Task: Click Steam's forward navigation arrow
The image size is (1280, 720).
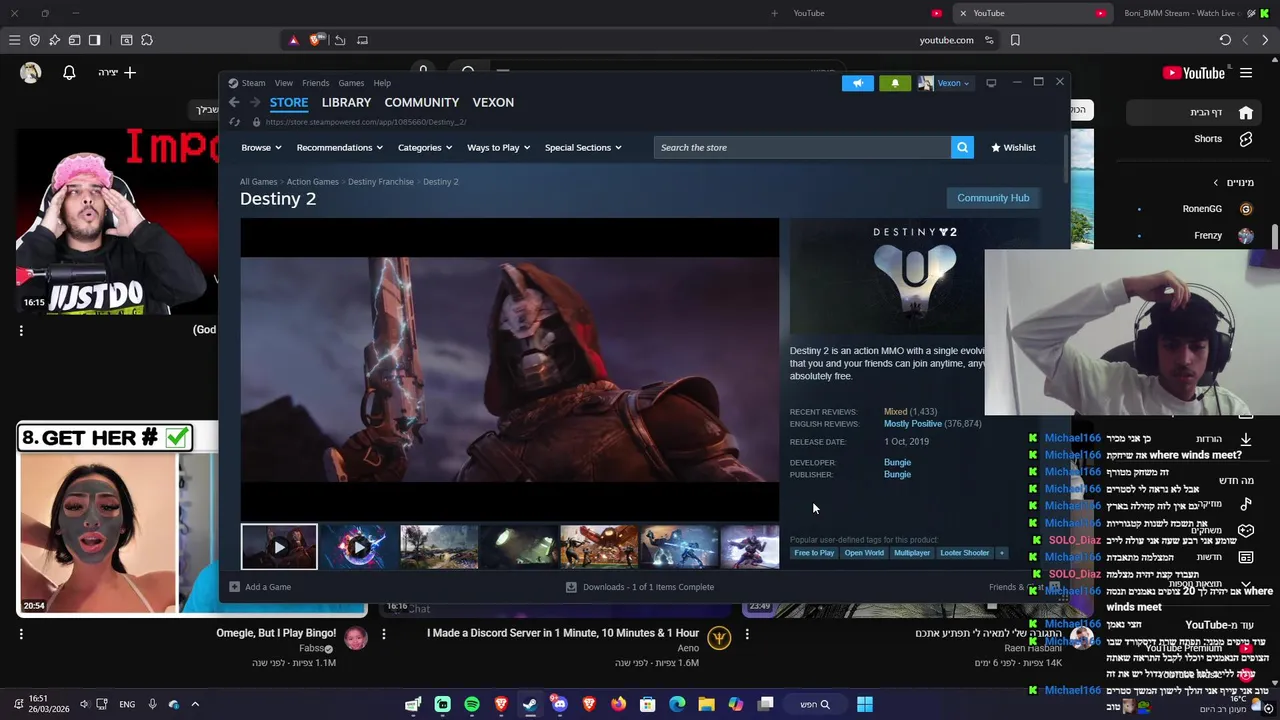Action: click(255, 102)
